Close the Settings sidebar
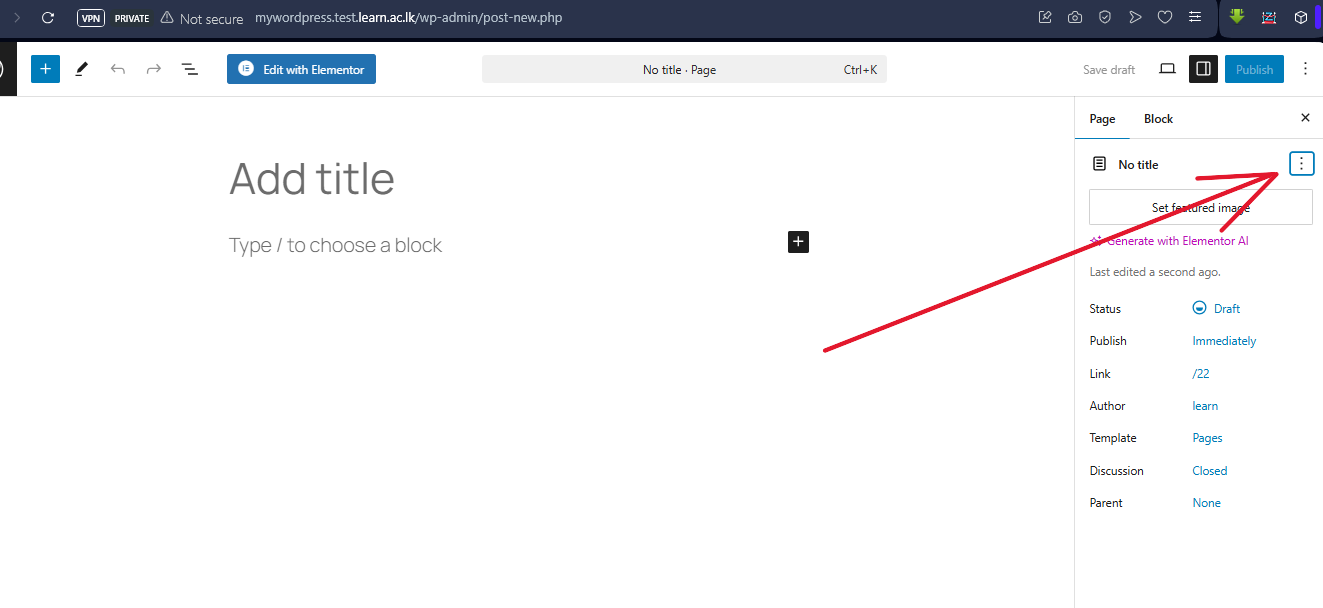This screenshot has height=608, width=1323. click(1305, 118)
